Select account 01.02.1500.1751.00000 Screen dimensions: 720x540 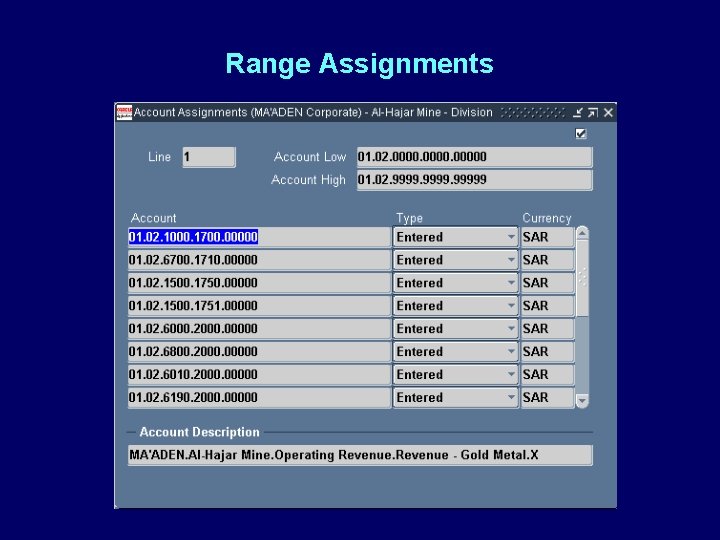(259, 306)
